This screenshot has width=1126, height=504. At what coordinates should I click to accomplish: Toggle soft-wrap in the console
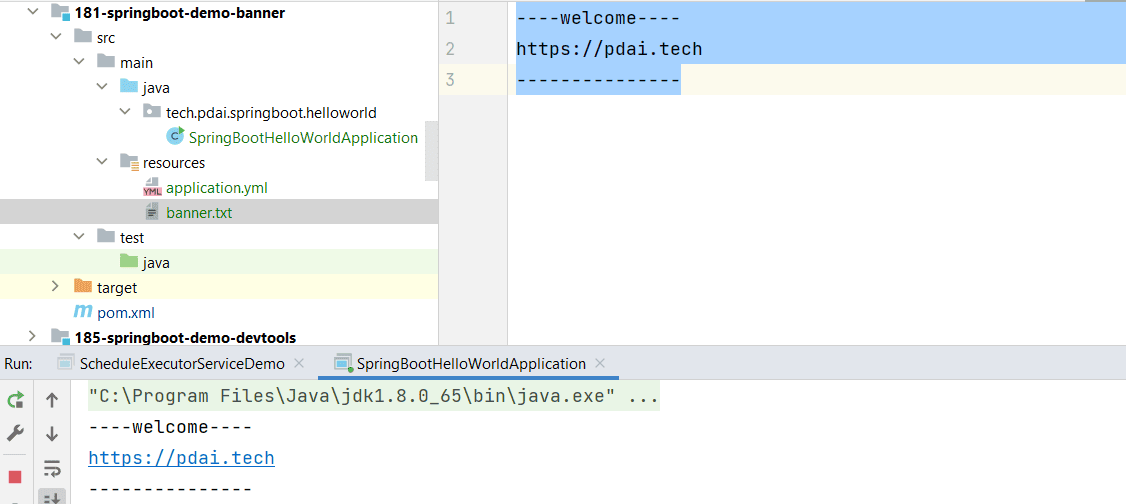[x=52, y=468]
